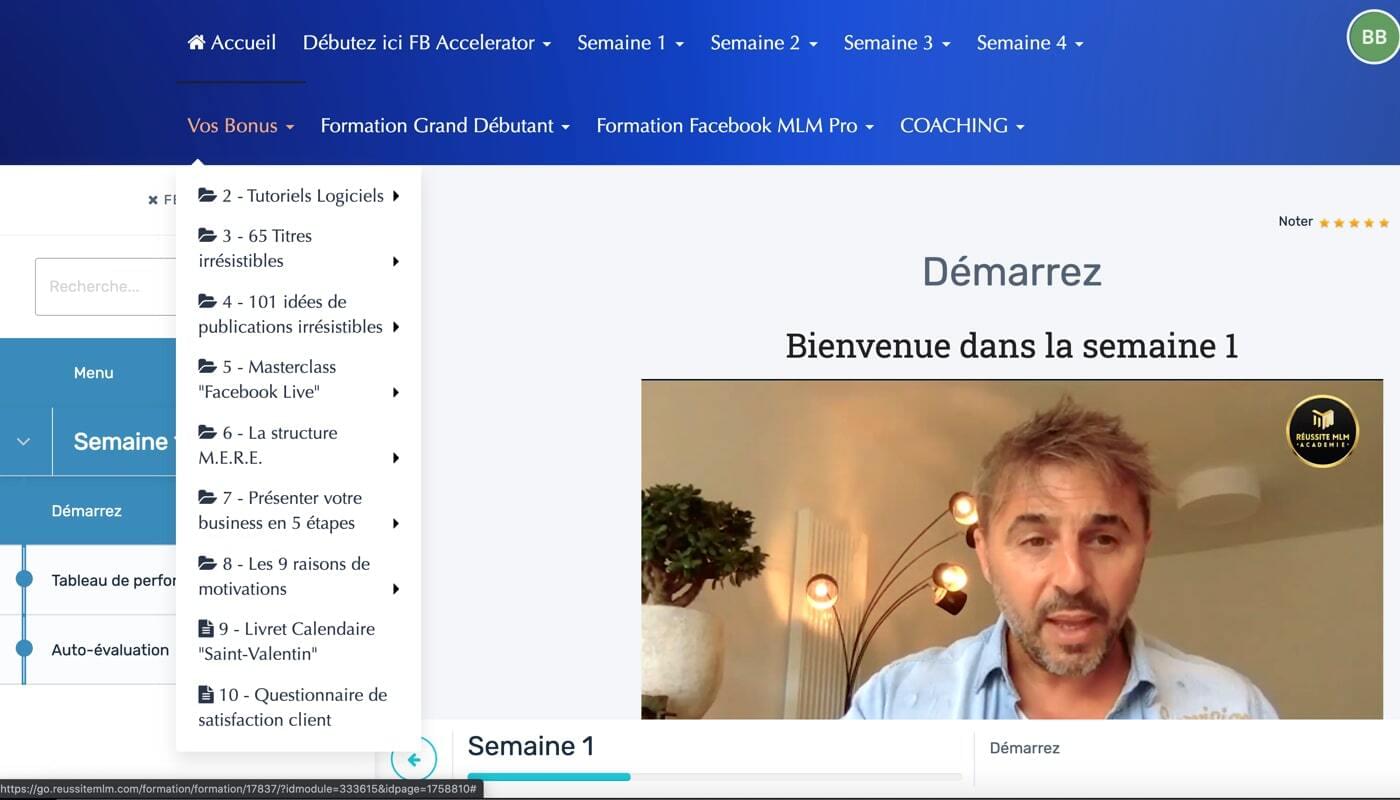Click the Semaine 1 progress bar
Screen dimensions: 1400x800
(714, 777)
